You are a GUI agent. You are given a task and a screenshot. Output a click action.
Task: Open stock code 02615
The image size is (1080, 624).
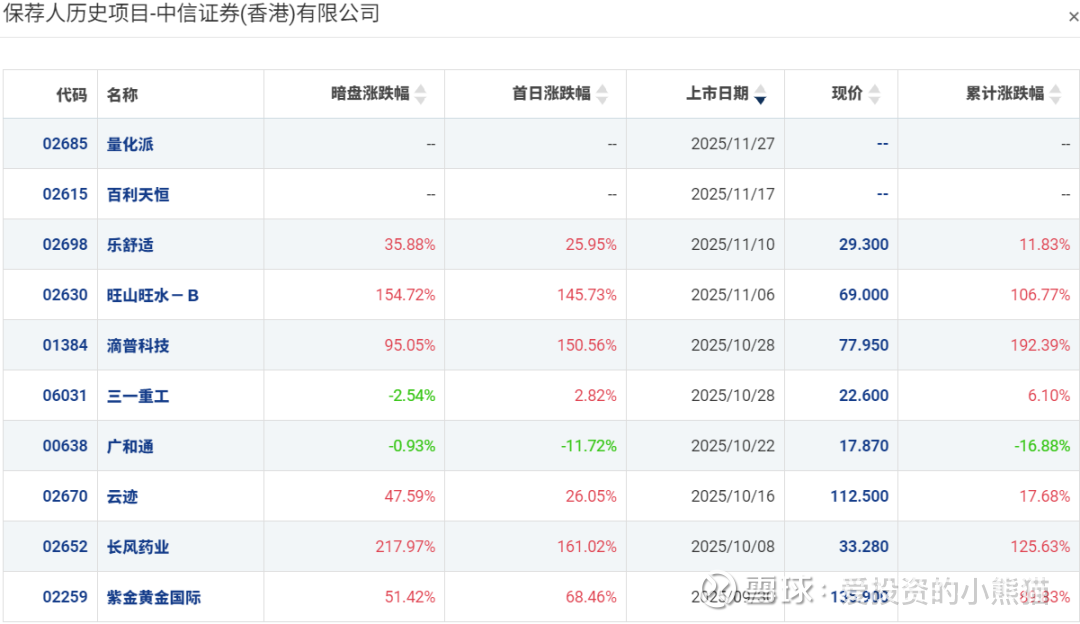(x=65, y=194)
